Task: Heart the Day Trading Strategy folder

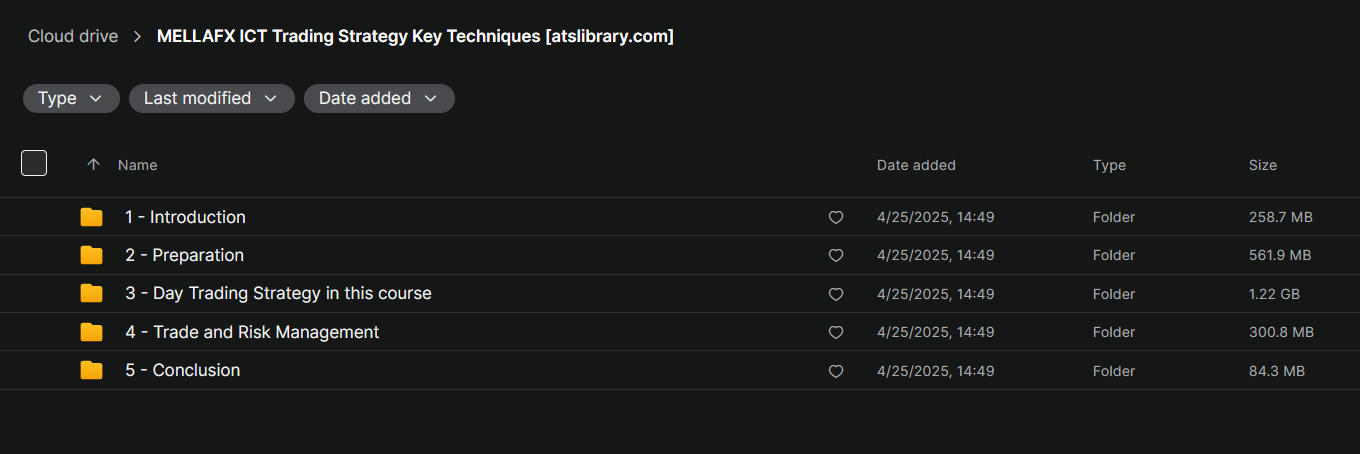Action: pyautogui.click(x=836, y=295)
